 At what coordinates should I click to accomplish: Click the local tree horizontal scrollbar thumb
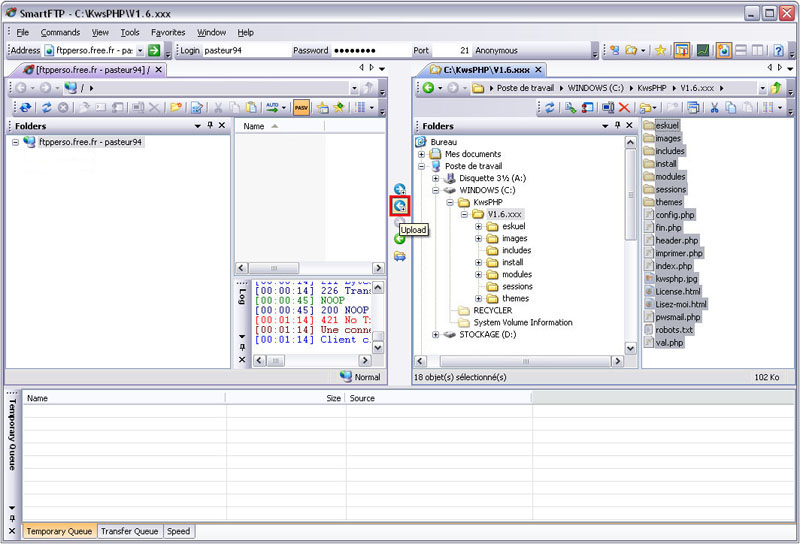click(526, 361)
